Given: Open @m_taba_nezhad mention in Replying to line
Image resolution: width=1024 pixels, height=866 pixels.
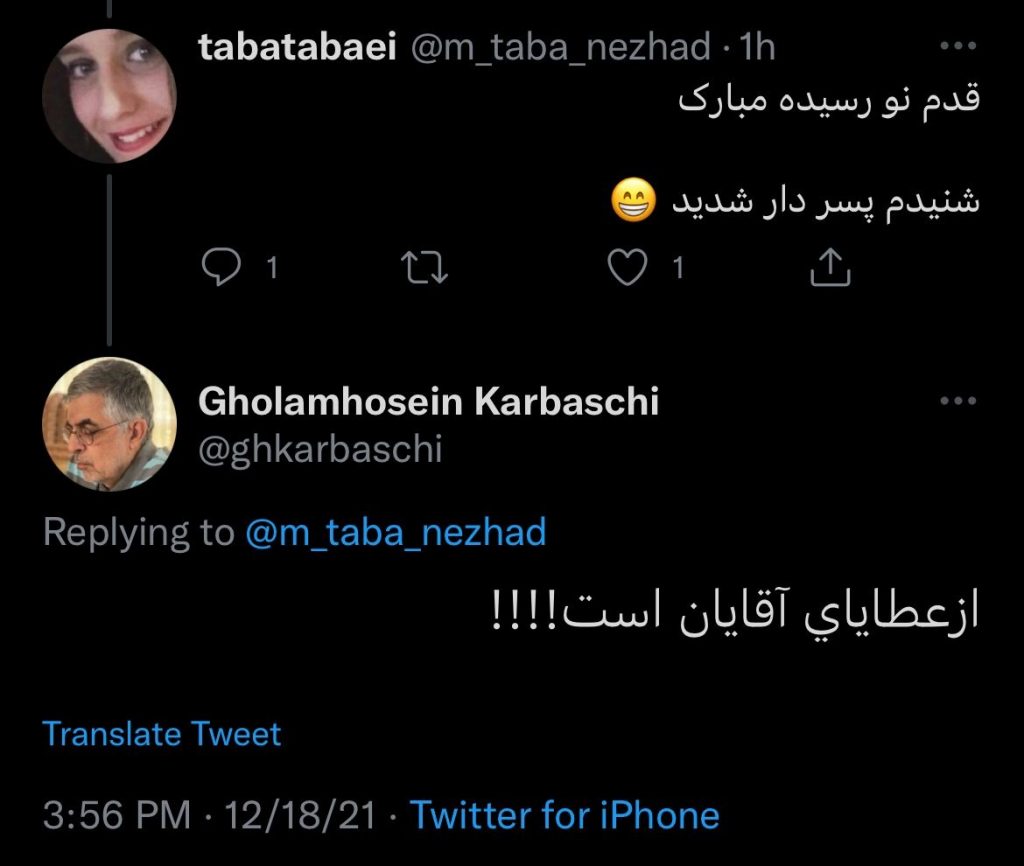Looking at the screenshot, I should 396,531.
